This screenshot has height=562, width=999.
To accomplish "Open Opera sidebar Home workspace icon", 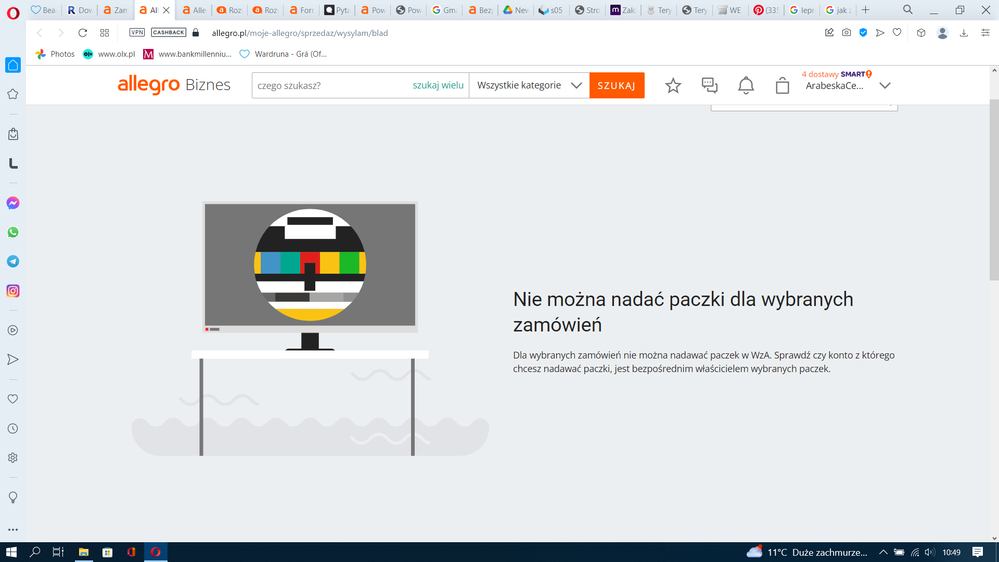I will [13, 65].
